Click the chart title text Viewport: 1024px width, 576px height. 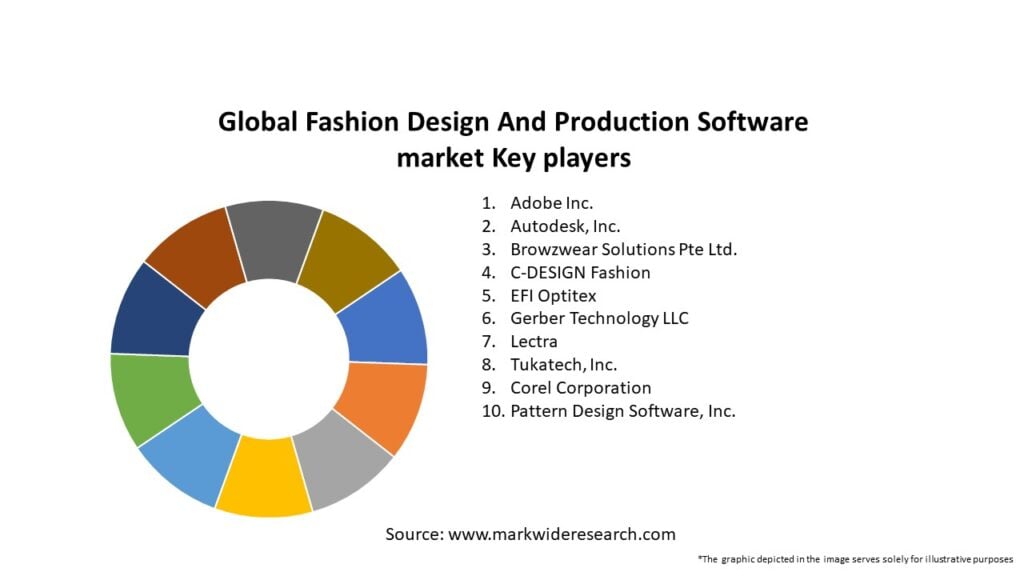512,139
